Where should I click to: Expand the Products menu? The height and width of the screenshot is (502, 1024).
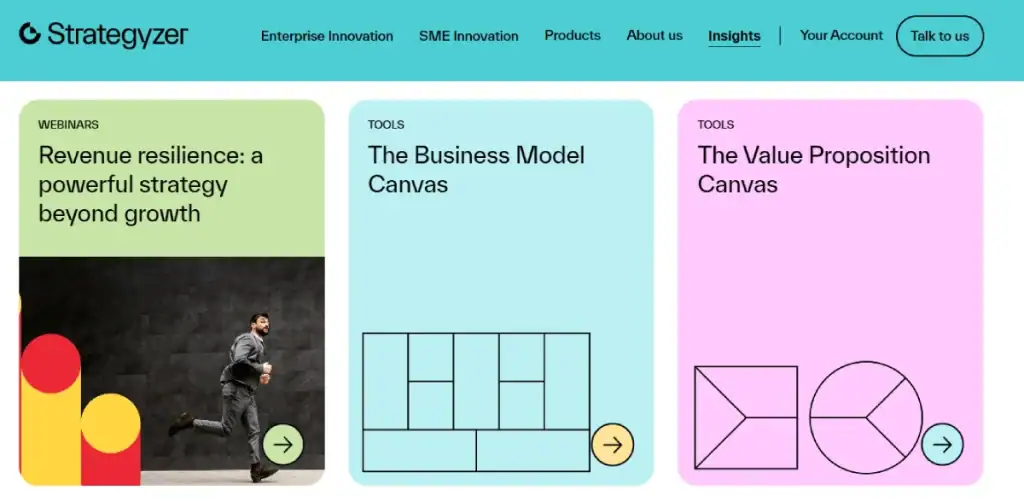[x=573, y=35]
